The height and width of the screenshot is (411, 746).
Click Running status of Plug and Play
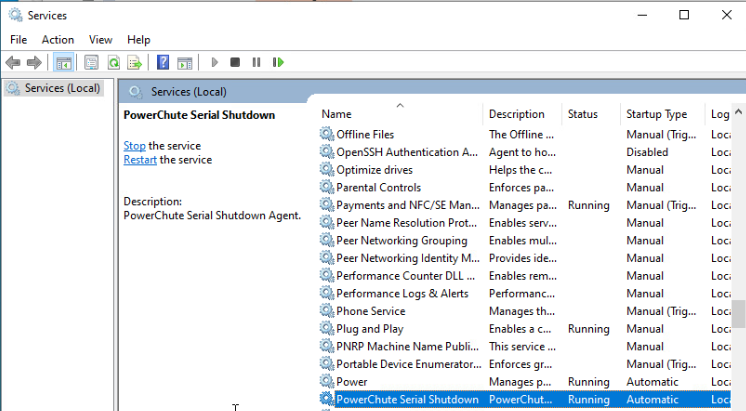[589, 329]
